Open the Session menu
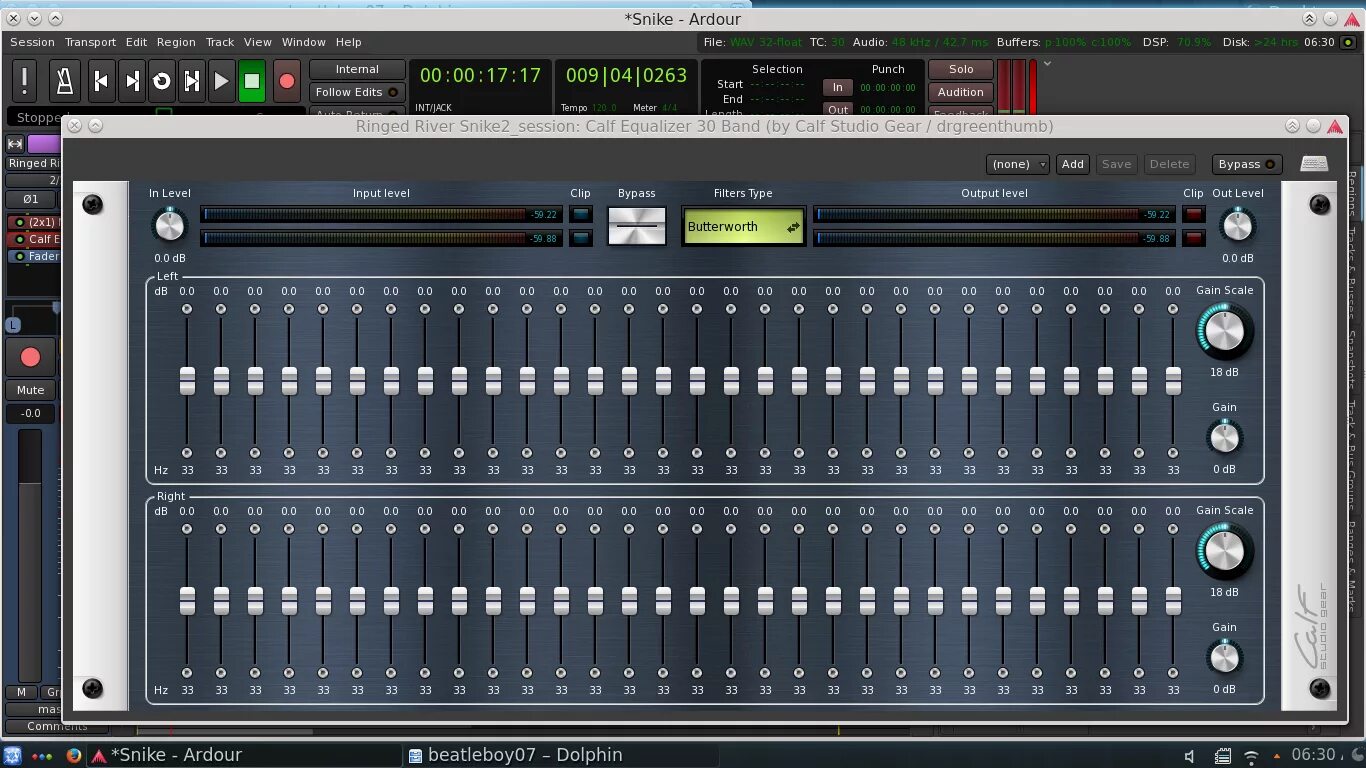This screenshot has width=1366, height=768. (x=32, y=42)
